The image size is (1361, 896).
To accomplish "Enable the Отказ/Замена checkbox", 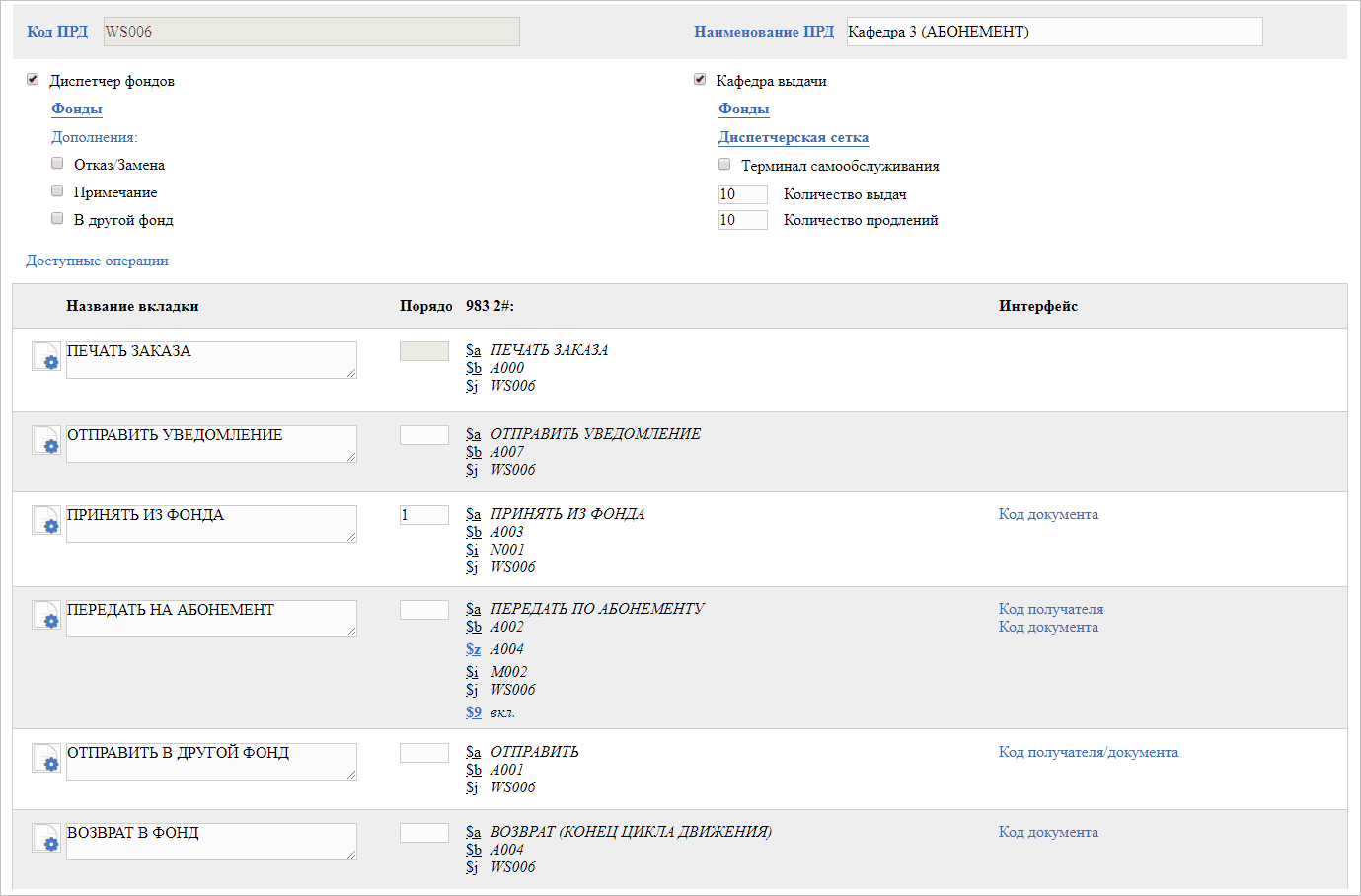I will tap(57, 164).
